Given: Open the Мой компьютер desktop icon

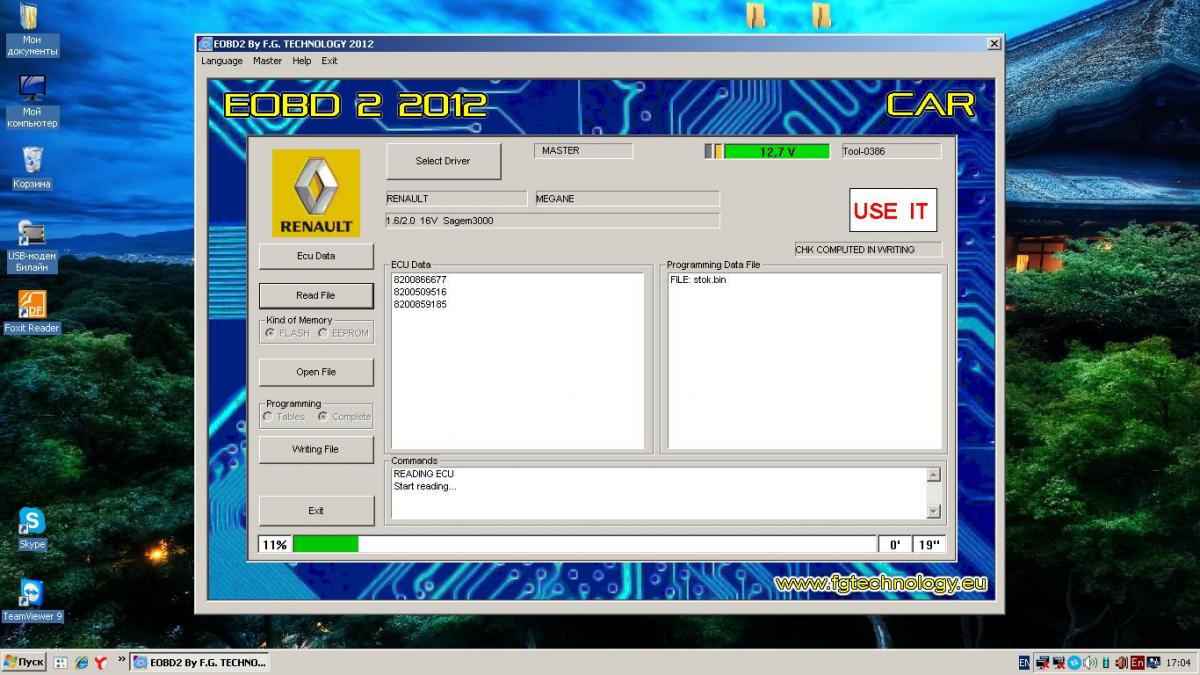Looking at the screenshot, I should click(32, 101).
